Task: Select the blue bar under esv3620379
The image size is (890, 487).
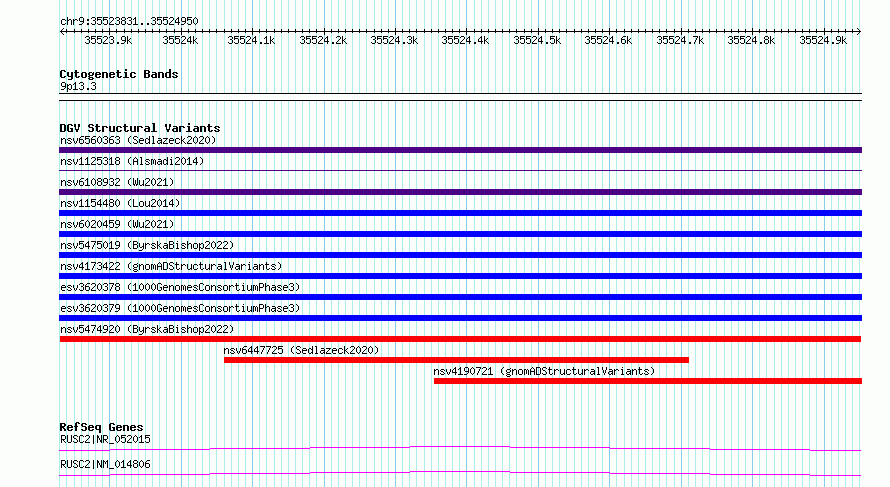Action: click(460, 318)
